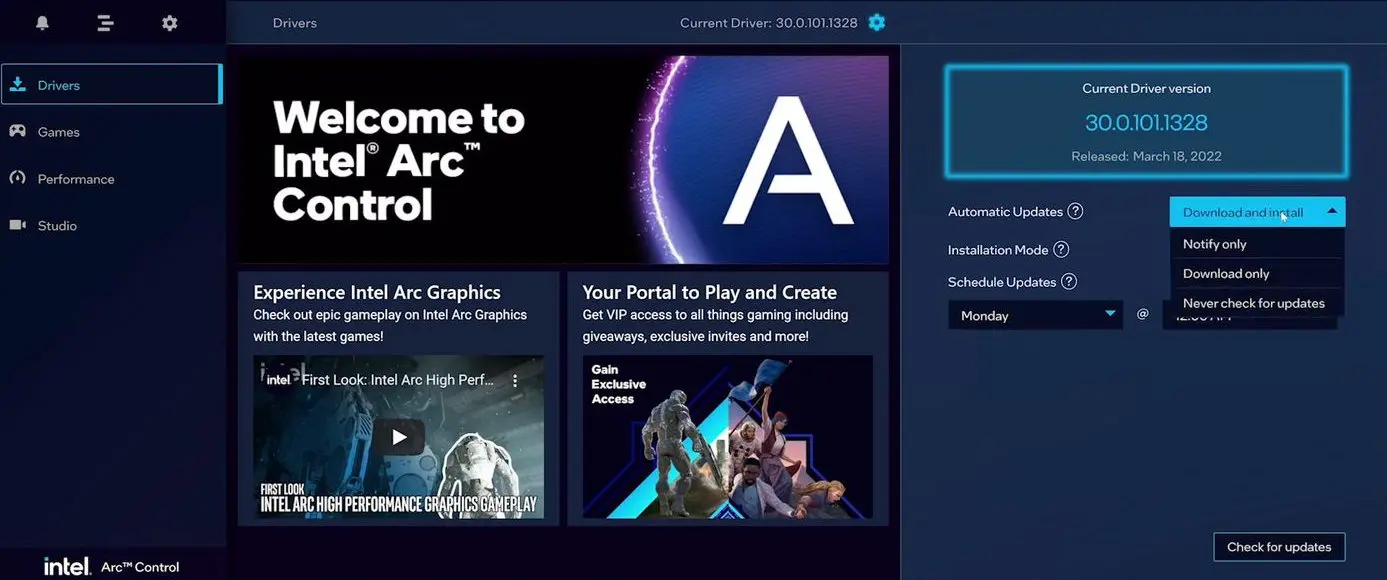Image resolution: width=1387 pixels, height=580 pixels.
Task: Click the Check for updates button
Action: click(1279, 547)
